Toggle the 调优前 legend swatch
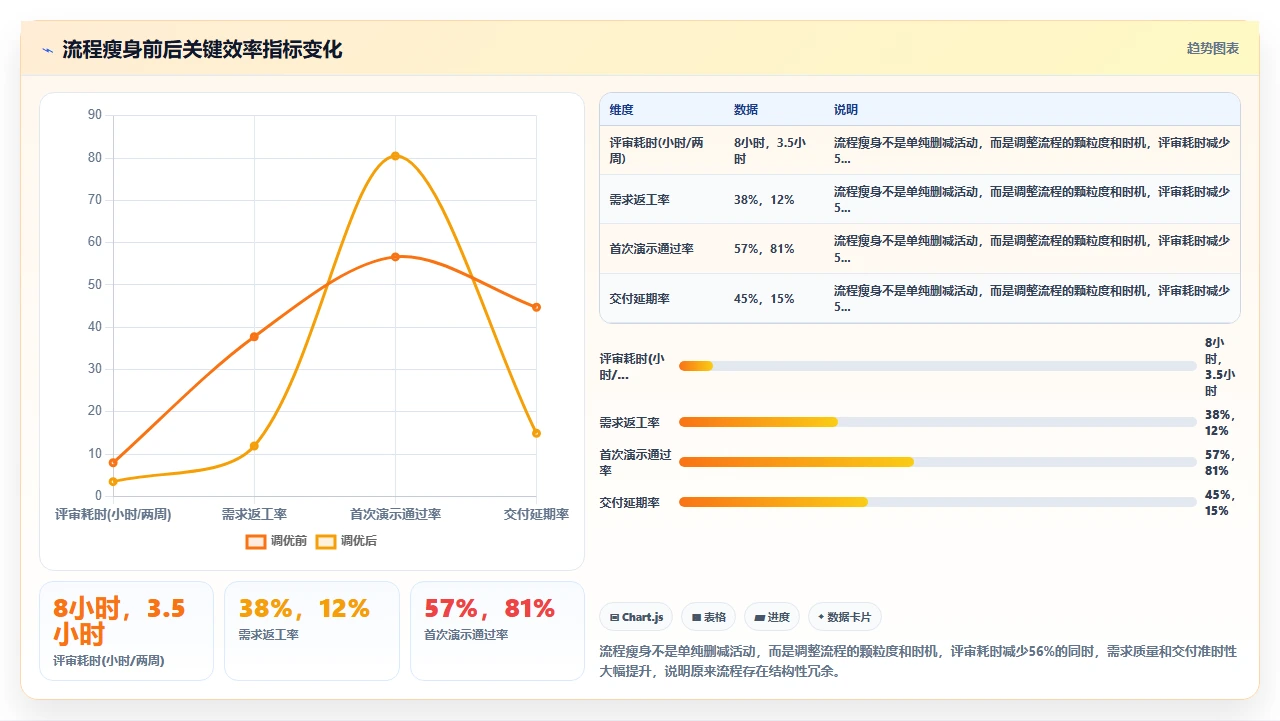The image size is (1280, 721). 256,541
